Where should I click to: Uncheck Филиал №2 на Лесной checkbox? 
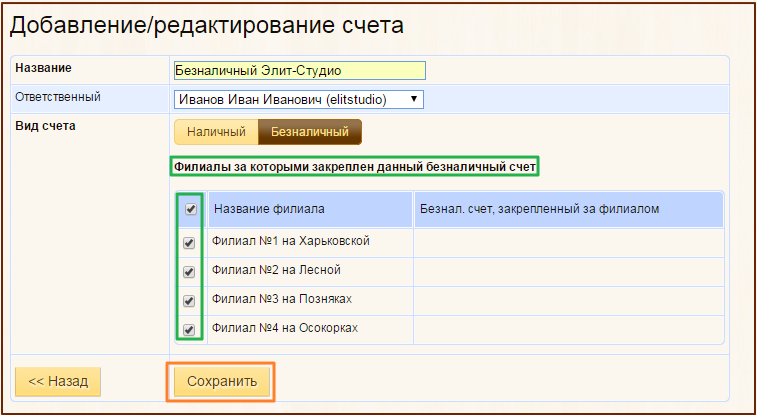pos(189,271)
